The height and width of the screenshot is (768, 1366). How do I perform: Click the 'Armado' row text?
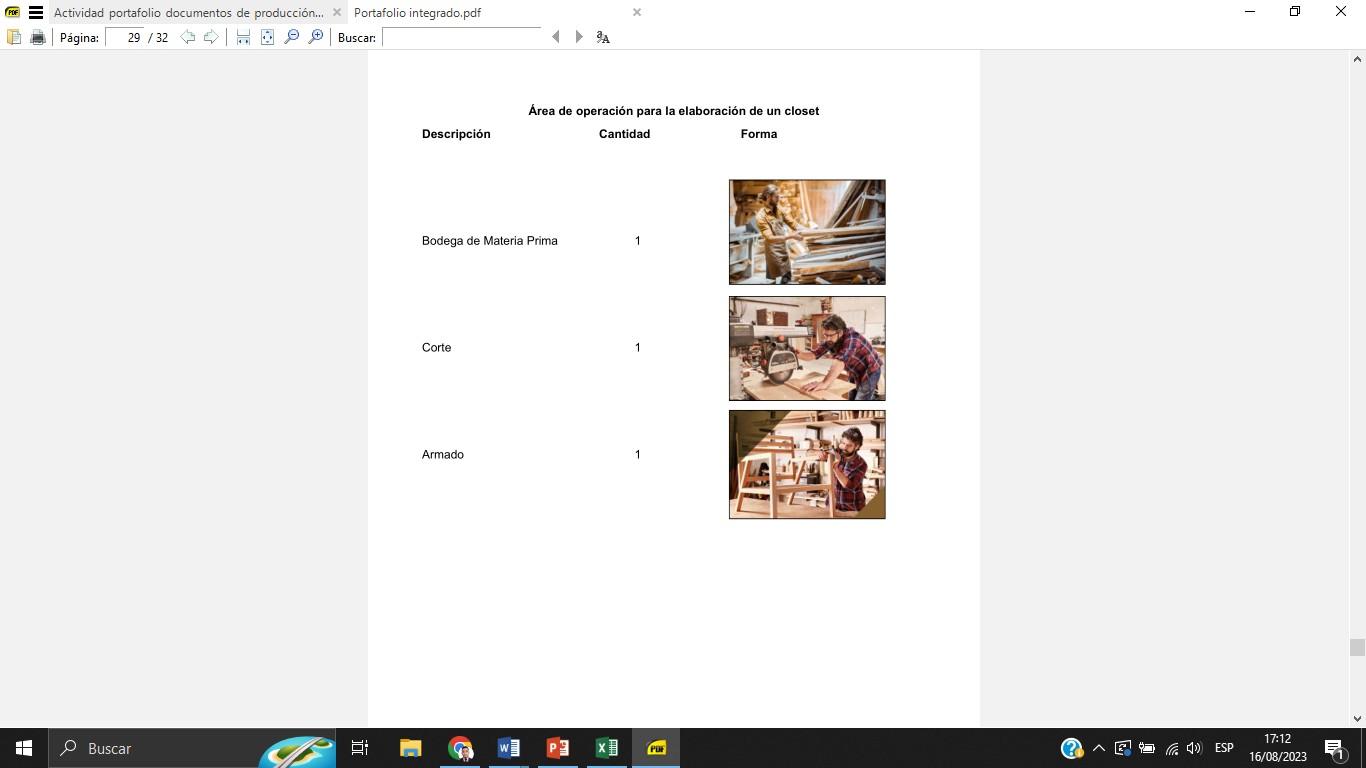pyautogui.click(x=443, y=455)
